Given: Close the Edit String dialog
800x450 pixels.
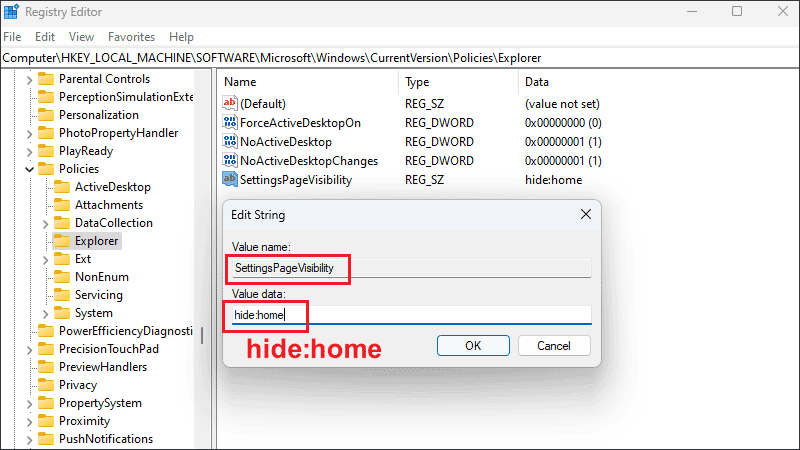Looking at the screenshot, I should pos(586,214).
